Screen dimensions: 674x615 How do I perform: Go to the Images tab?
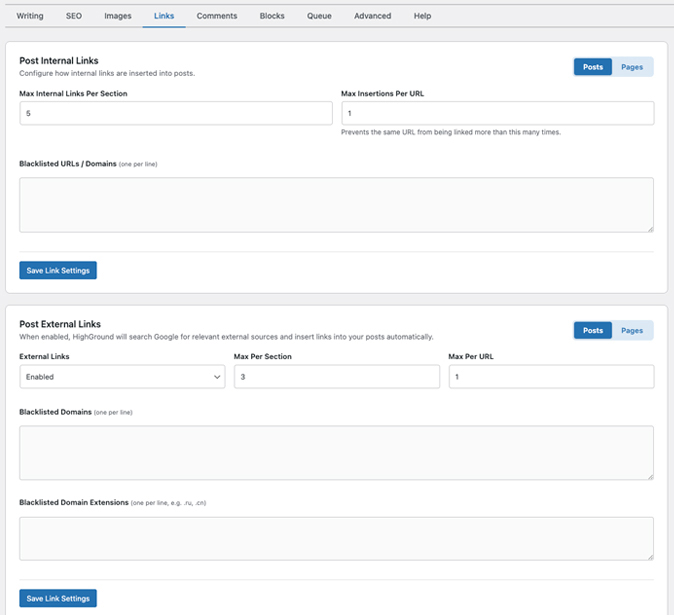pos(118,16)
